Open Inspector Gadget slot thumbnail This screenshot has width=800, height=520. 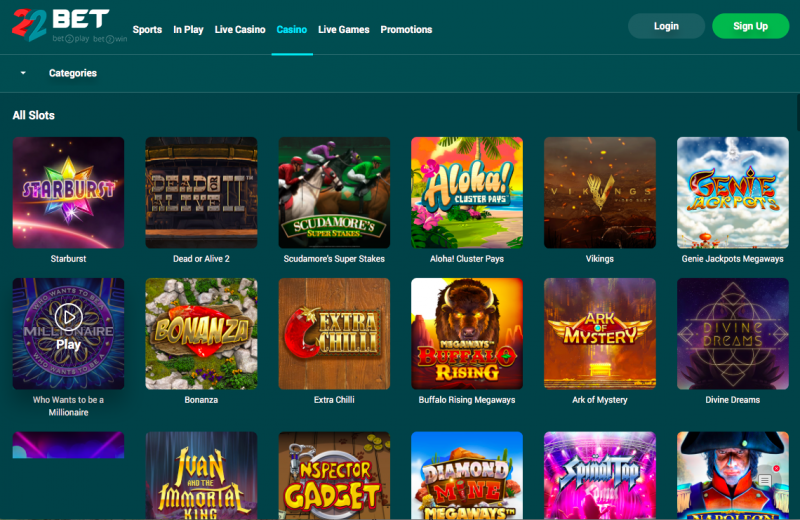click(334, 476)
